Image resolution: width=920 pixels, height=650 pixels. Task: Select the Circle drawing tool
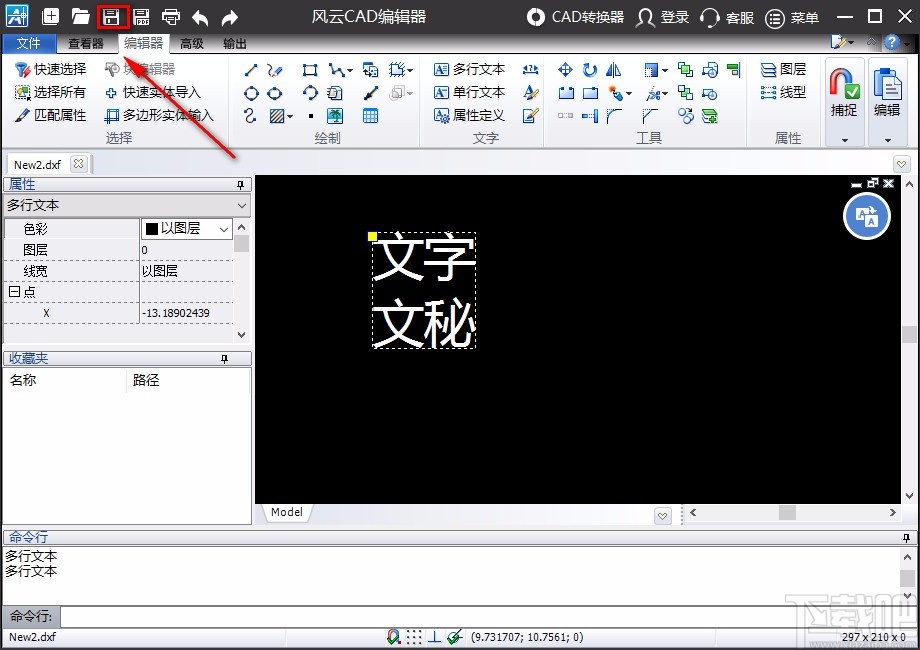pyautogui.click(x=251, y=93)
